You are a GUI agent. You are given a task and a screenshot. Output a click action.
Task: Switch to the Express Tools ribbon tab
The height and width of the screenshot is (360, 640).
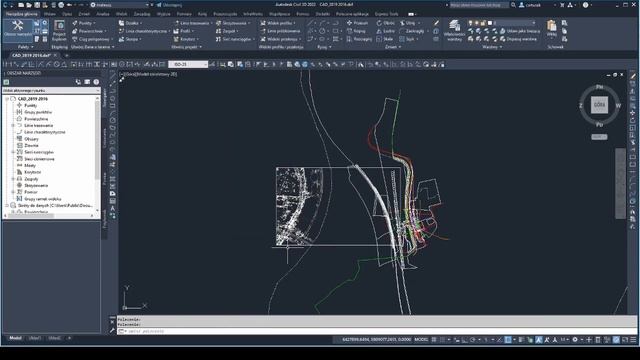pyautogui.click(x=386, y=14)
